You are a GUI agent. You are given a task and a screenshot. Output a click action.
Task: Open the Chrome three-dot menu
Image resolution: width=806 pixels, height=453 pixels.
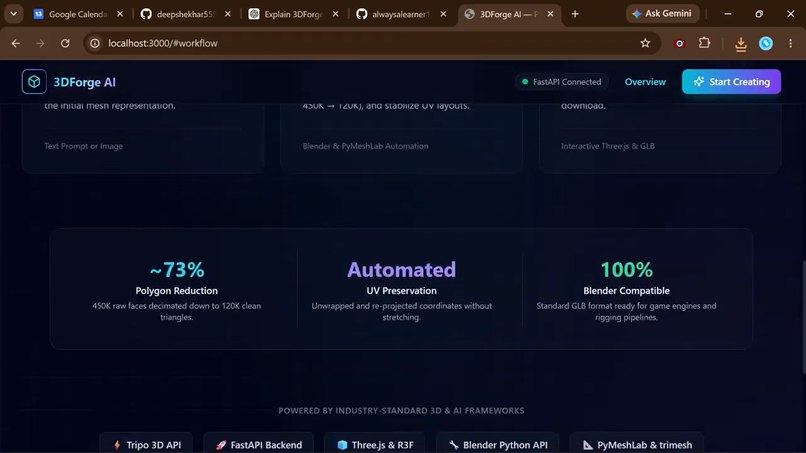[x=791, y=43]
